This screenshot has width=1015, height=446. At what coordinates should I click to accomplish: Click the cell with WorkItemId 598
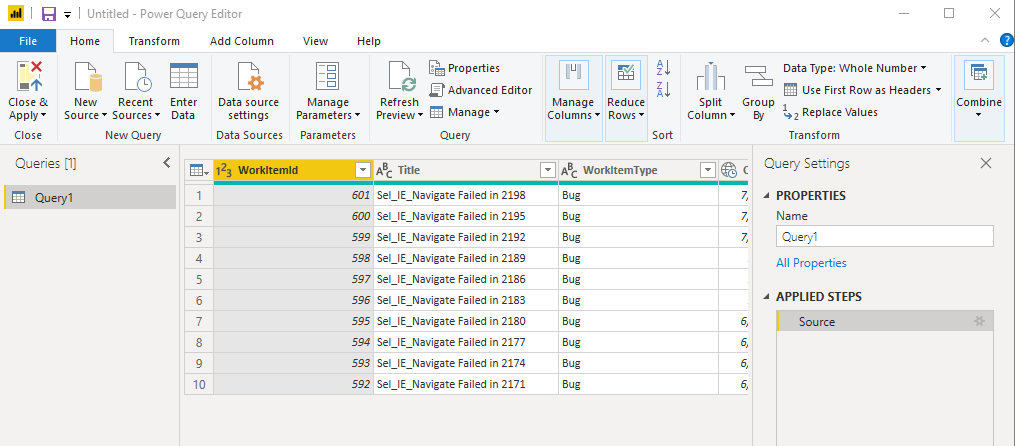click(x=293, y=258)
